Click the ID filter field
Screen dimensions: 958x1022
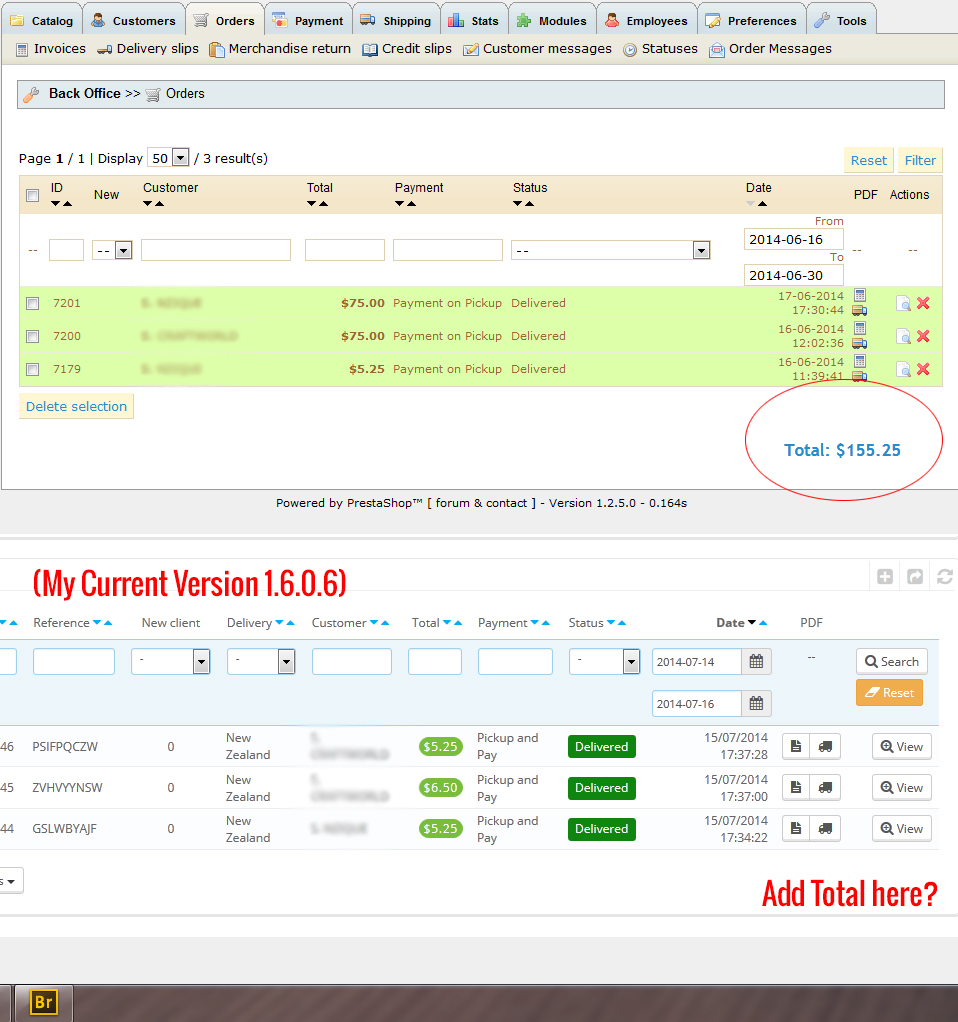(66, 250)
